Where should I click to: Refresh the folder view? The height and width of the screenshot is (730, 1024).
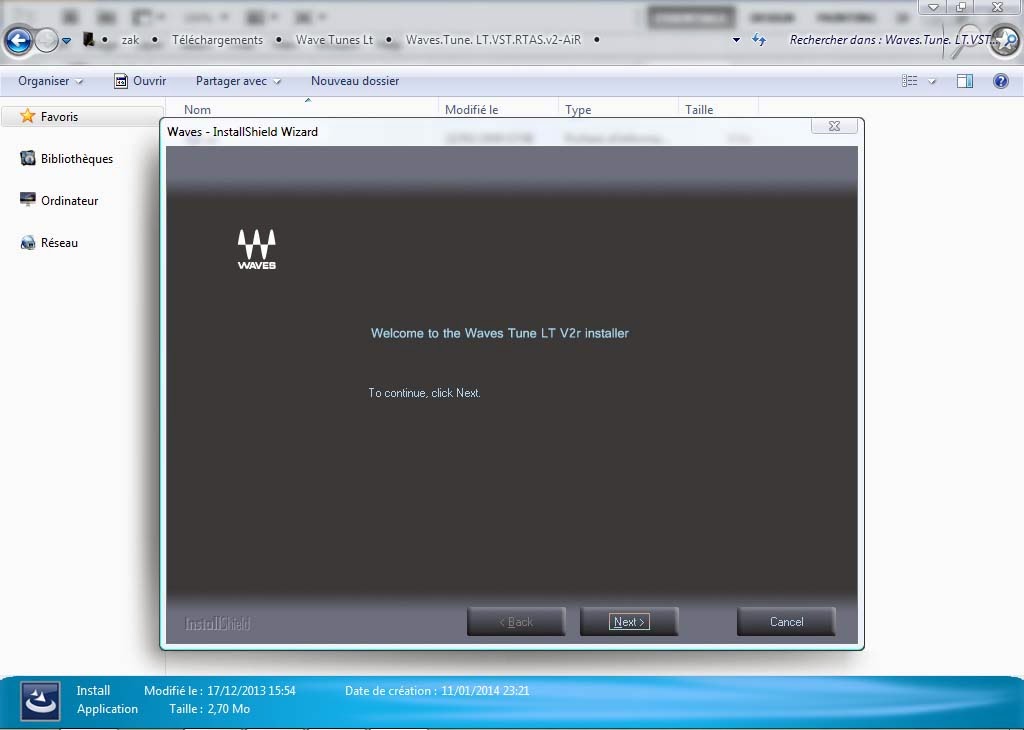(x=758, y=40)
